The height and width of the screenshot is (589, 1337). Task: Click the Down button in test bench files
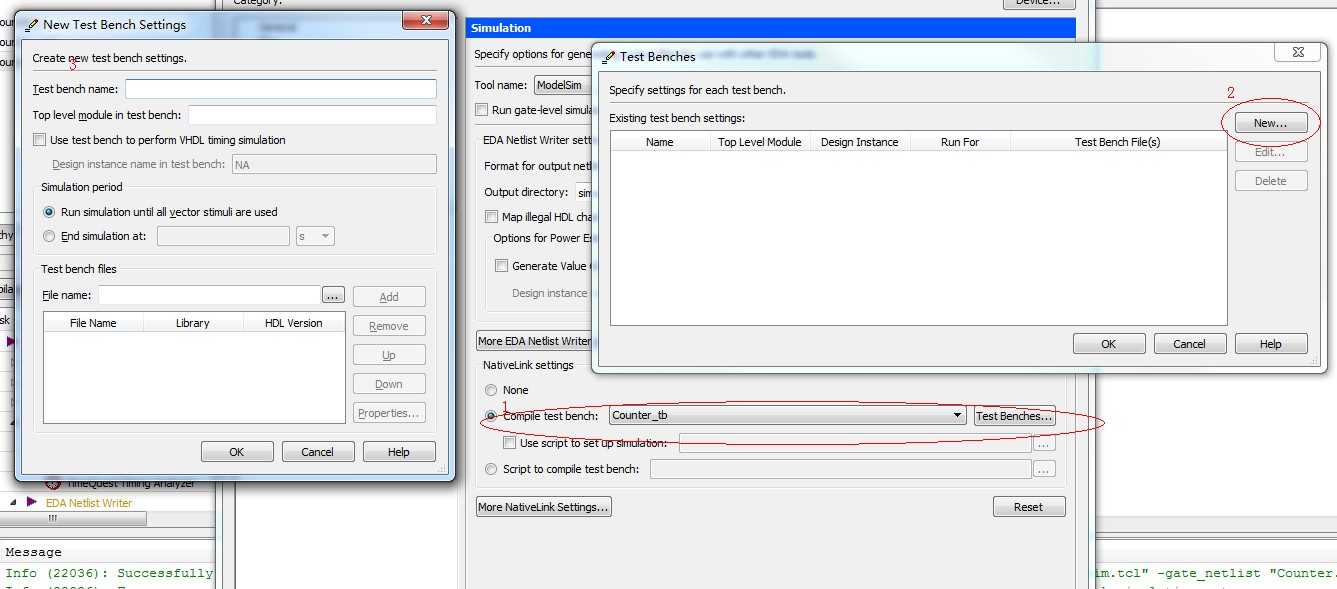tap(389, 384)
